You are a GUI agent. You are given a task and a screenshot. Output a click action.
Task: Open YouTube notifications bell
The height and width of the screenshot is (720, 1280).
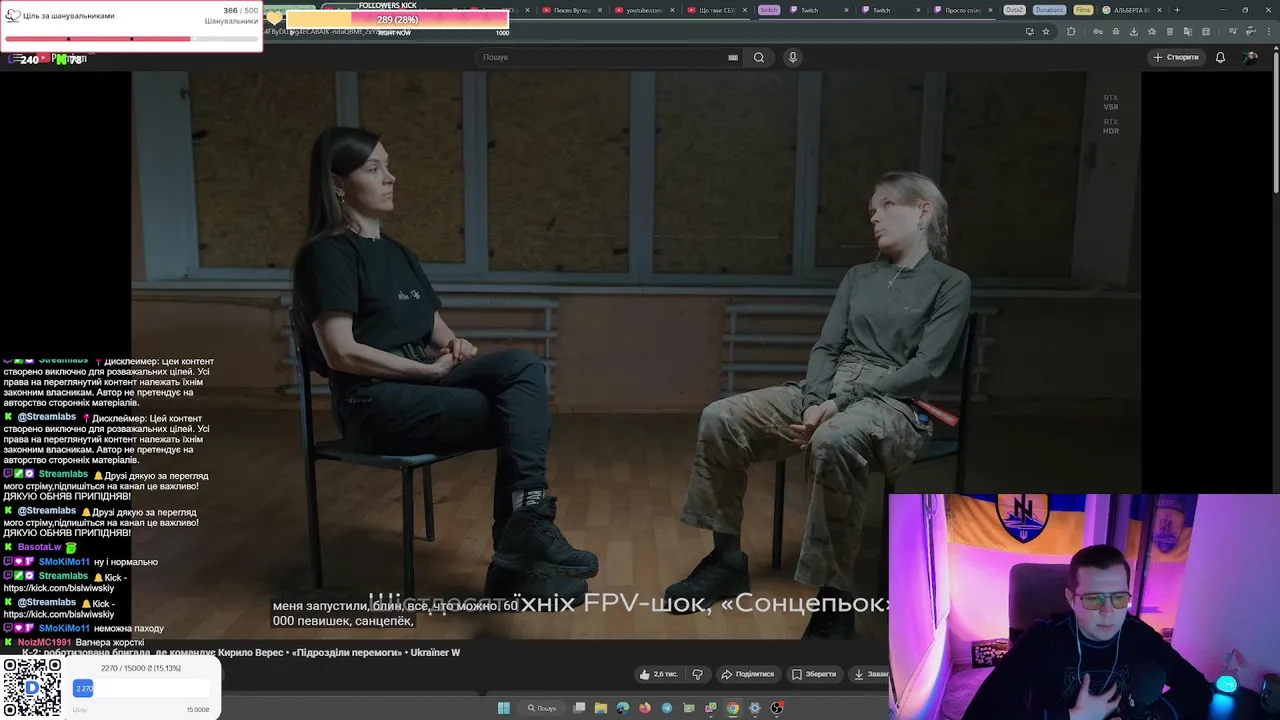(1220, 57)
